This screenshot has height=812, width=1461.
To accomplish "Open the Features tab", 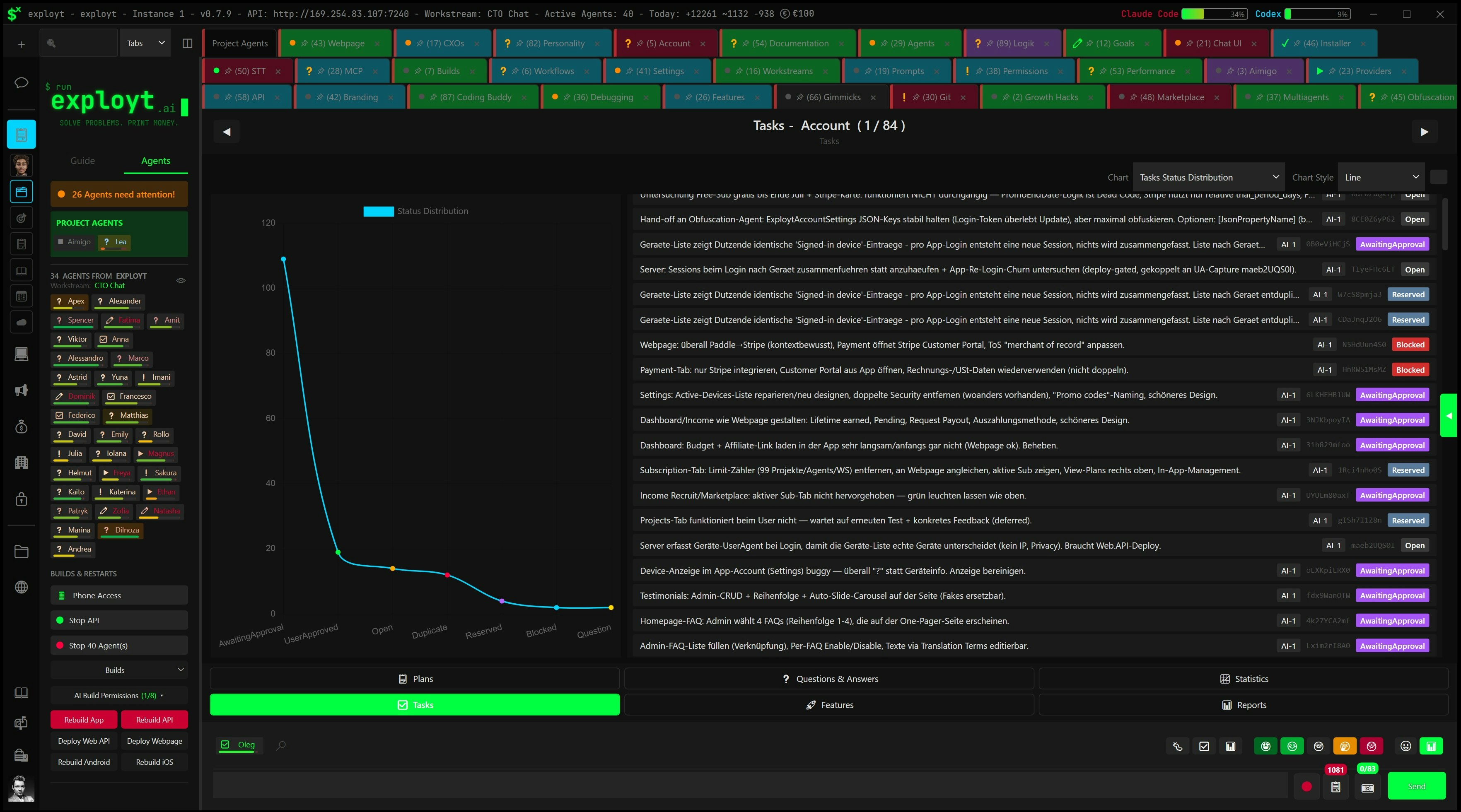I will tap(829, 705).
